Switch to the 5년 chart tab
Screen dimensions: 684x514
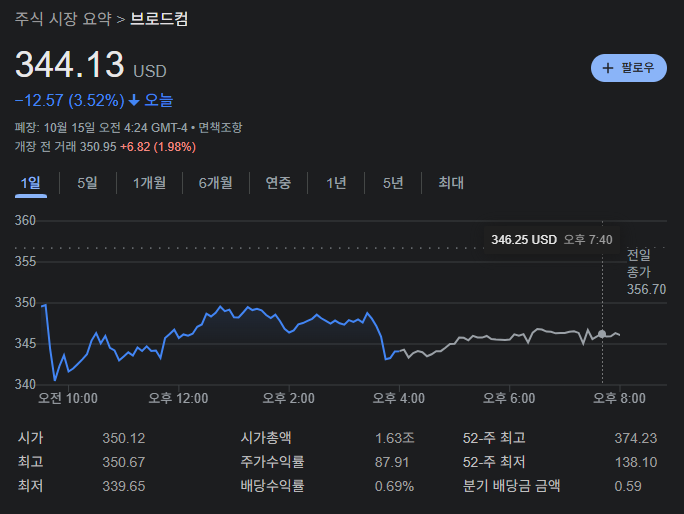pos(393,183)
